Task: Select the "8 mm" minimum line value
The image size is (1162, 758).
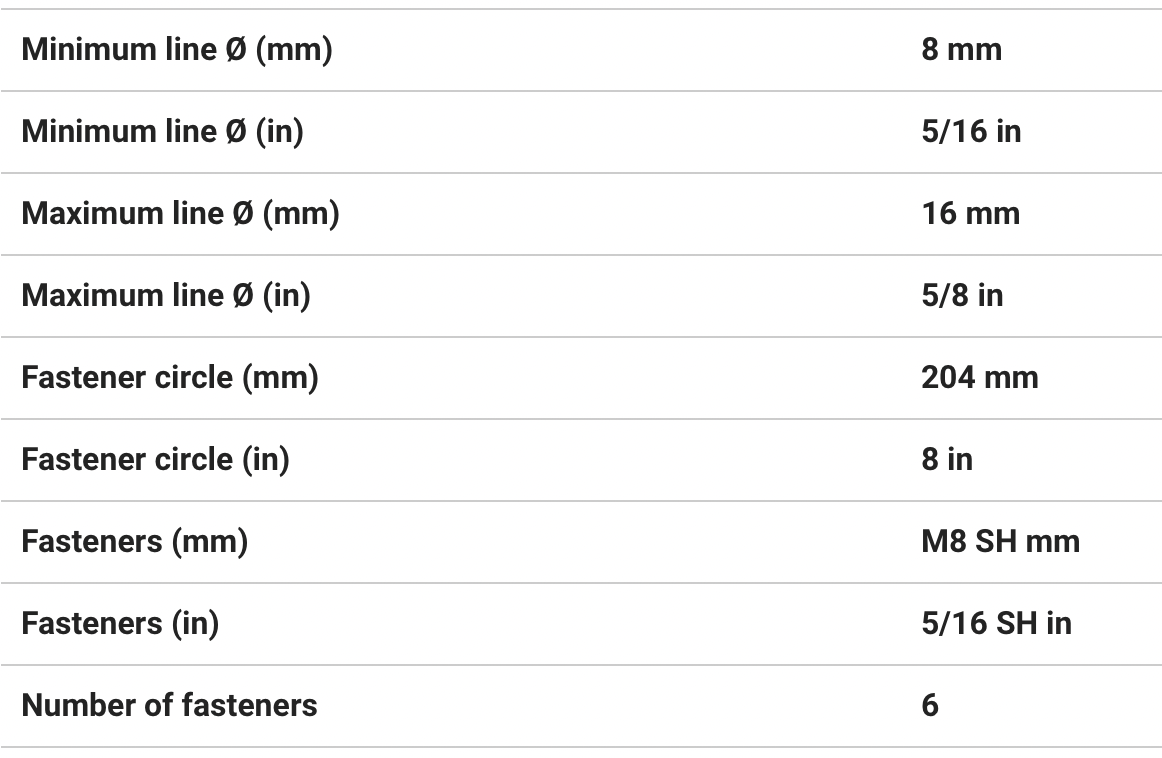Action: [960, 50]
